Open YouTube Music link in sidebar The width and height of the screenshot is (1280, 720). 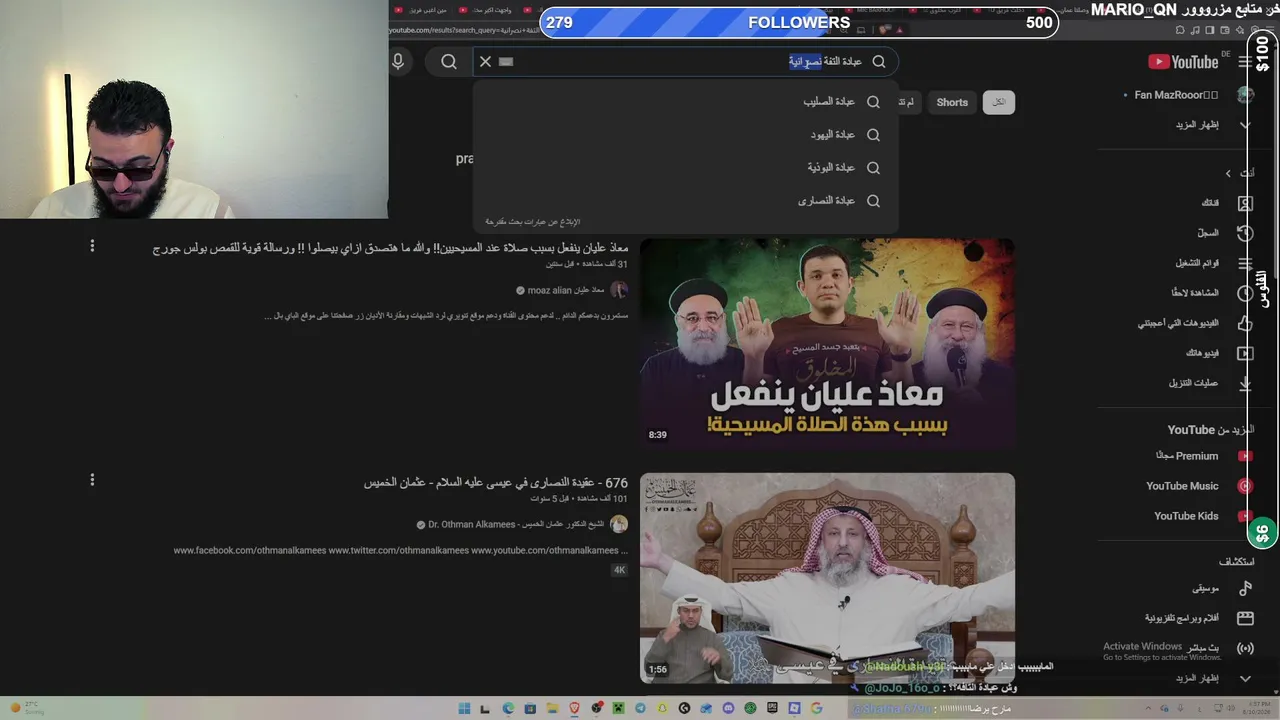[x=1198, y=486]
